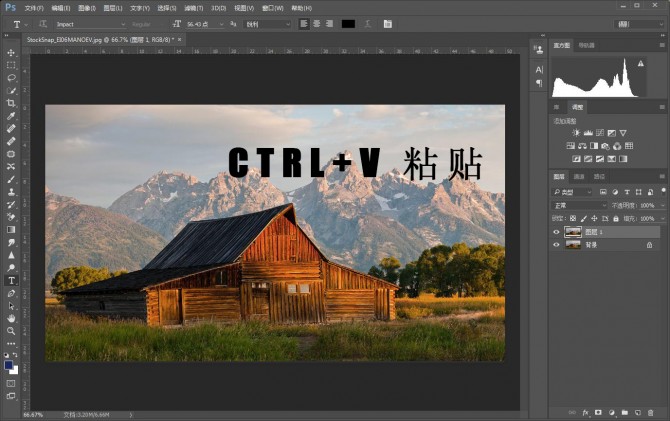Hide the 图层 1 layer

[556, 231]
